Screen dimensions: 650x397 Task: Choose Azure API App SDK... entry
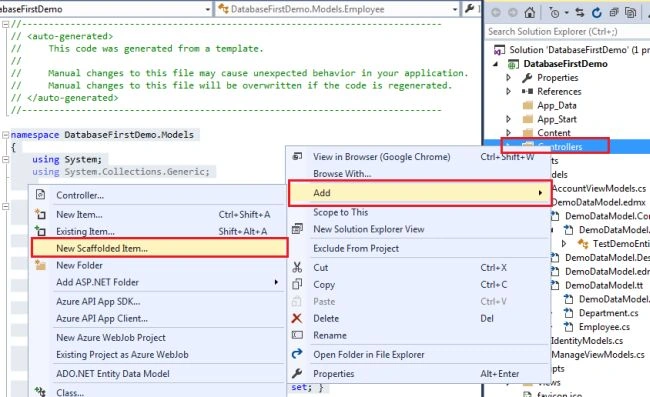point(98,301)
